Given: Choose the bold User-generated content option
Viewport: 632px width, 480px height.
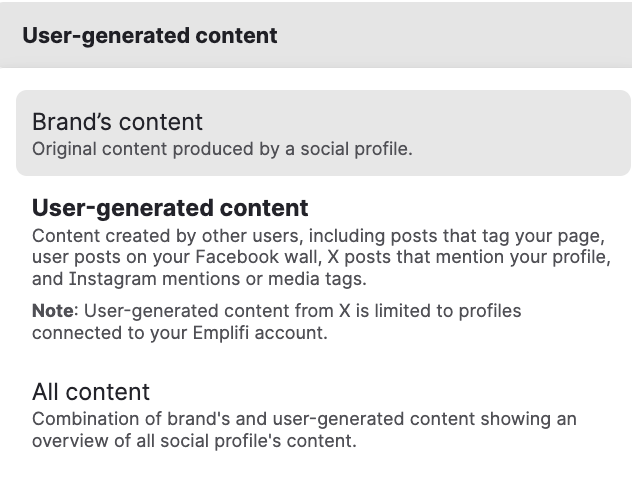Looking at the screenshot, I should pos(170,208).
